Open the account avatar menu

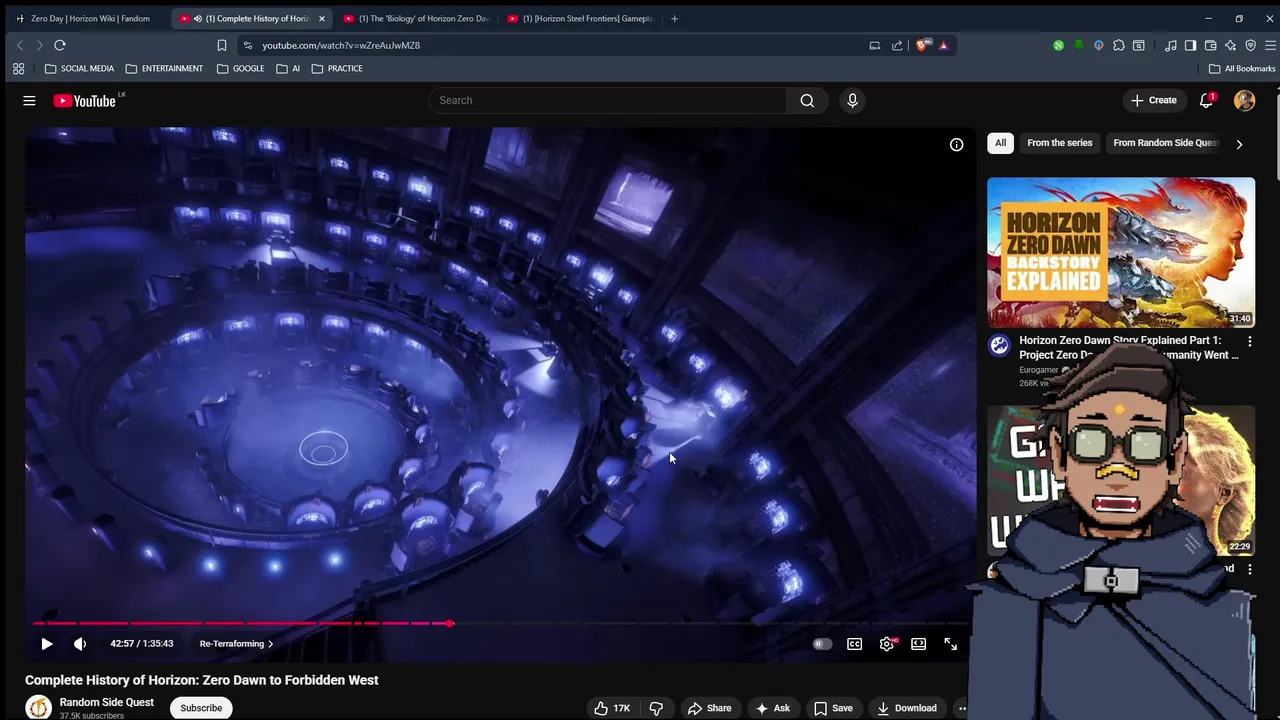coord(1244,100)
